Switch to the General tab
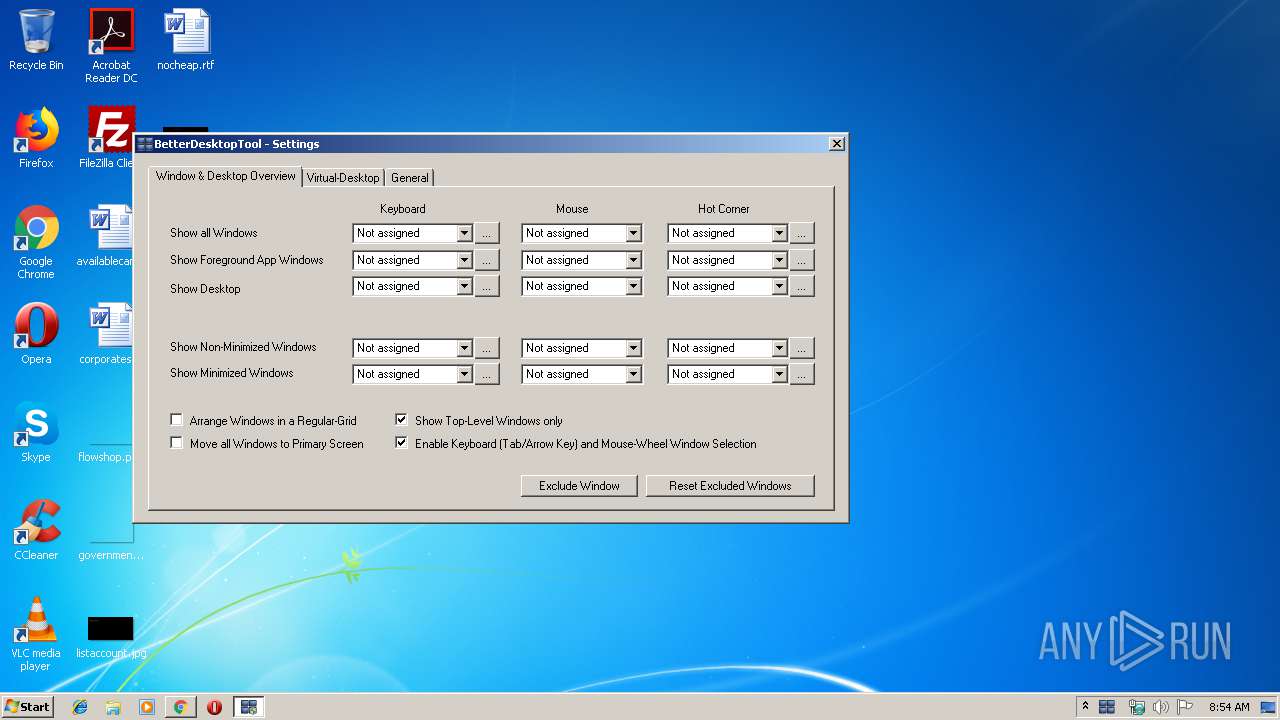 pos(410,178)
